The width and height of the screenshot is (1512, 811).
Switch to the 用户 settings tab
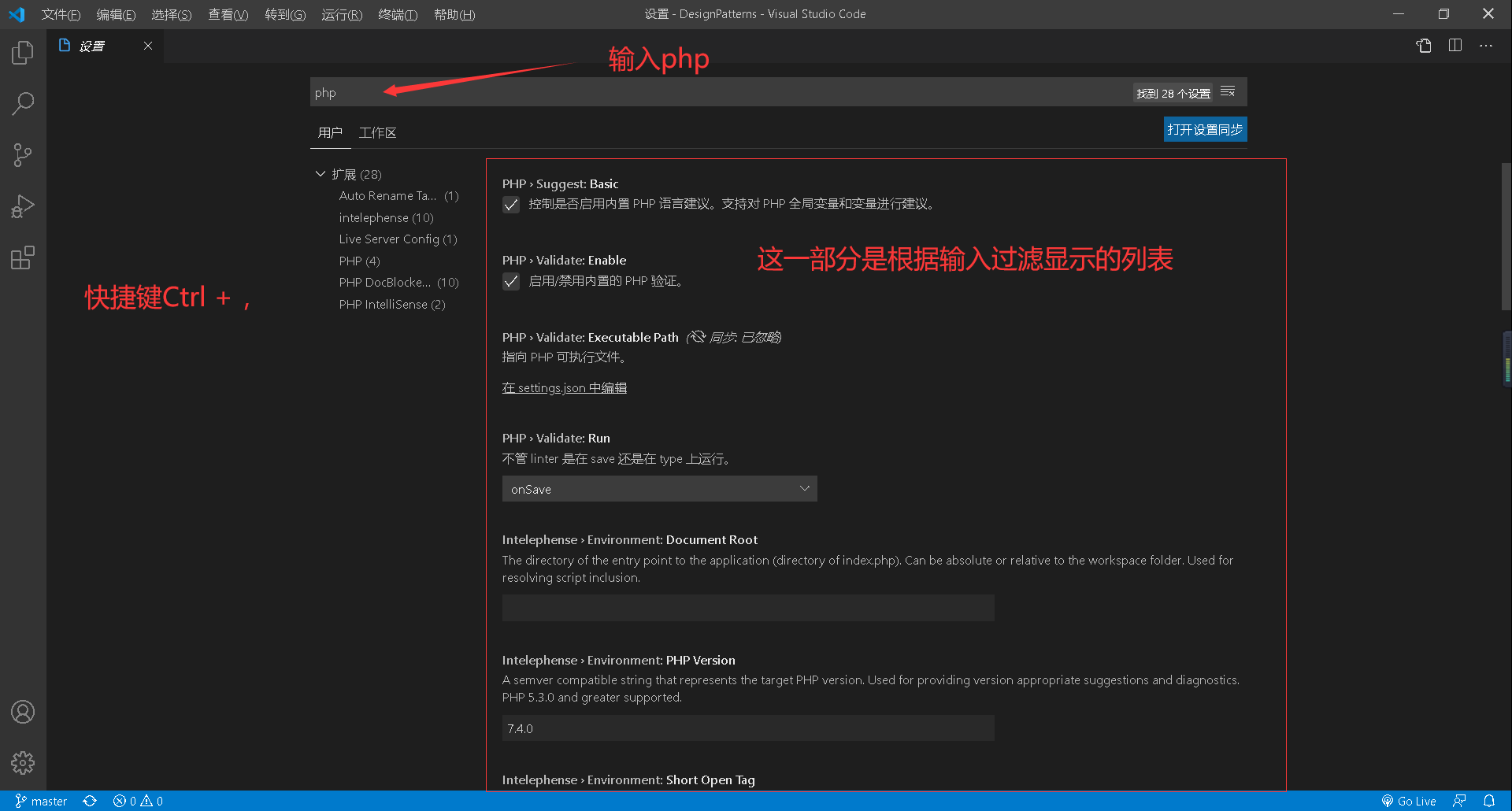(x=330, y=133)
